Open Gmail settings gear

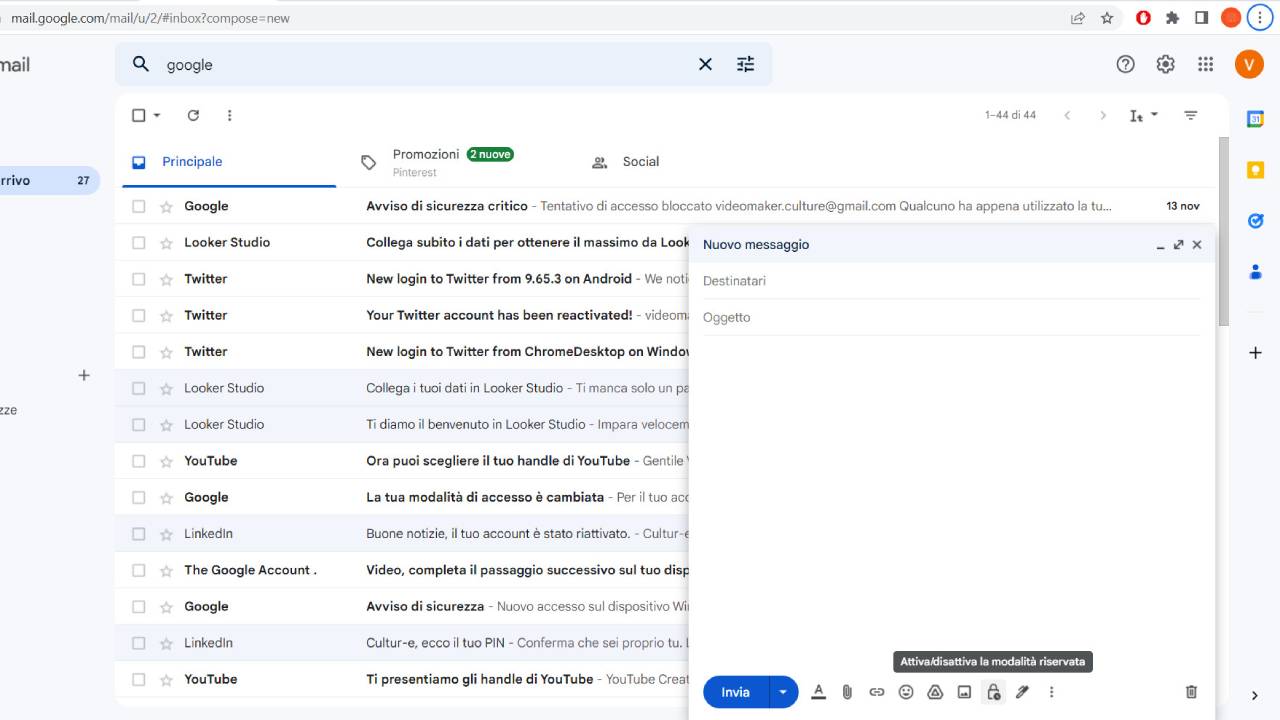pos(1165,64)
